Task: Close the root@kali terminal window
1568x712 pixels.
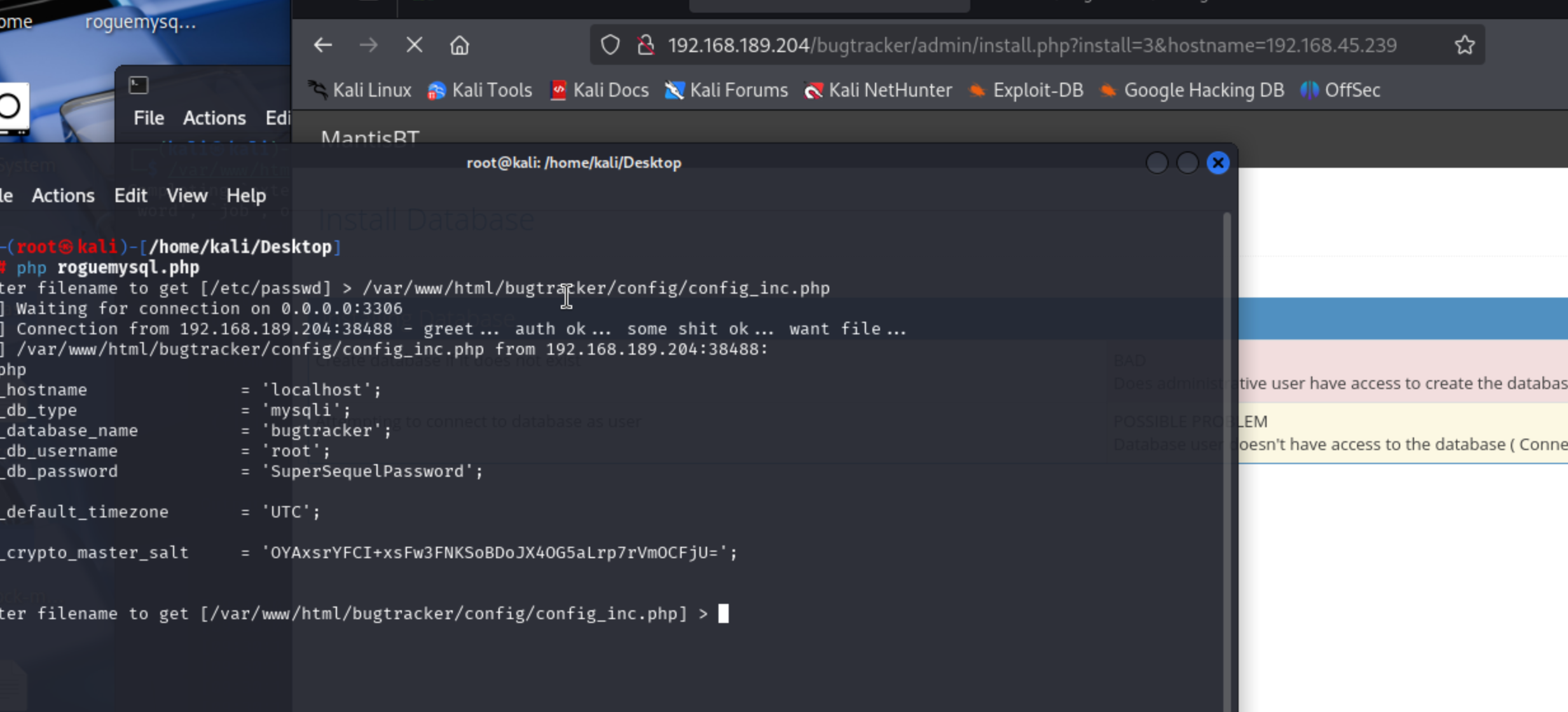Action: click(1218, 163)
